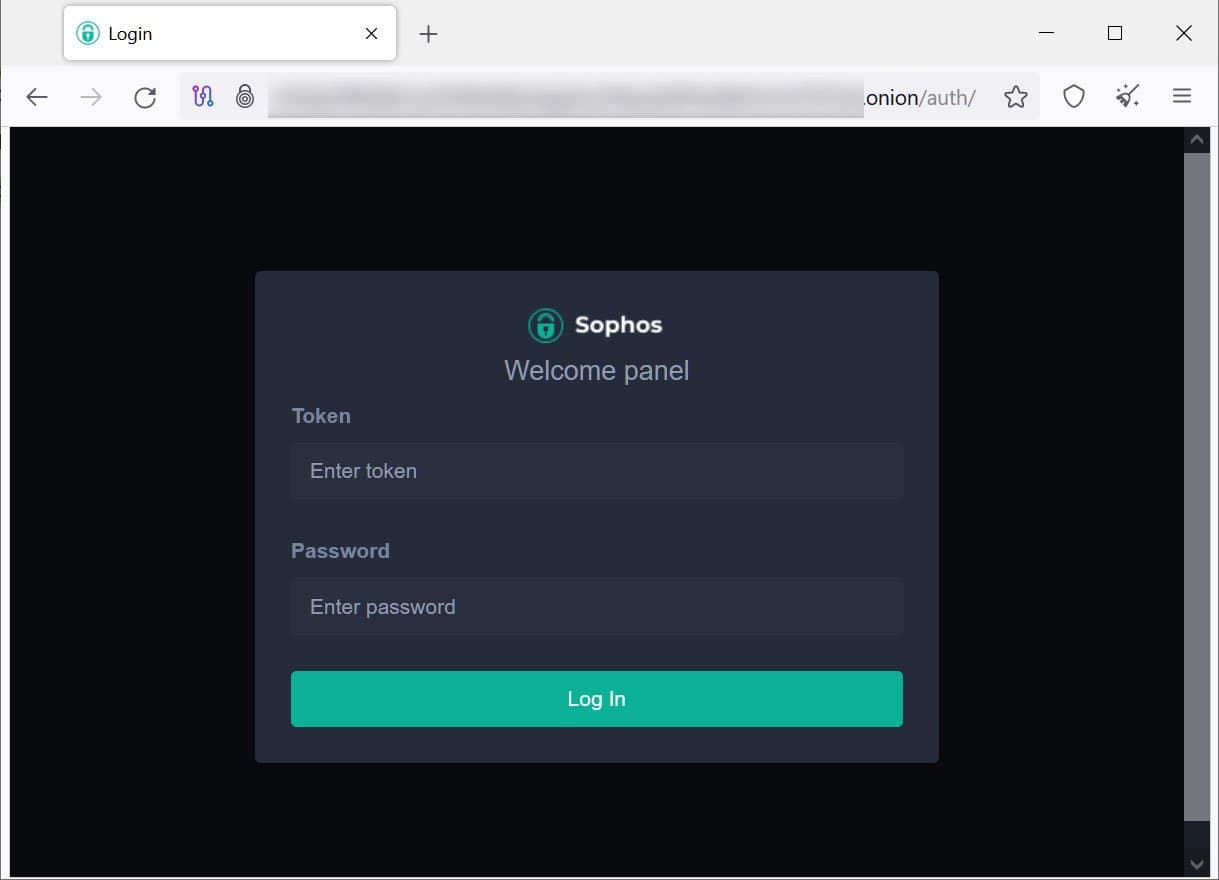The image size is (1219, 880).
Task: Click the Enter token input field
Action: click(596, 470)
